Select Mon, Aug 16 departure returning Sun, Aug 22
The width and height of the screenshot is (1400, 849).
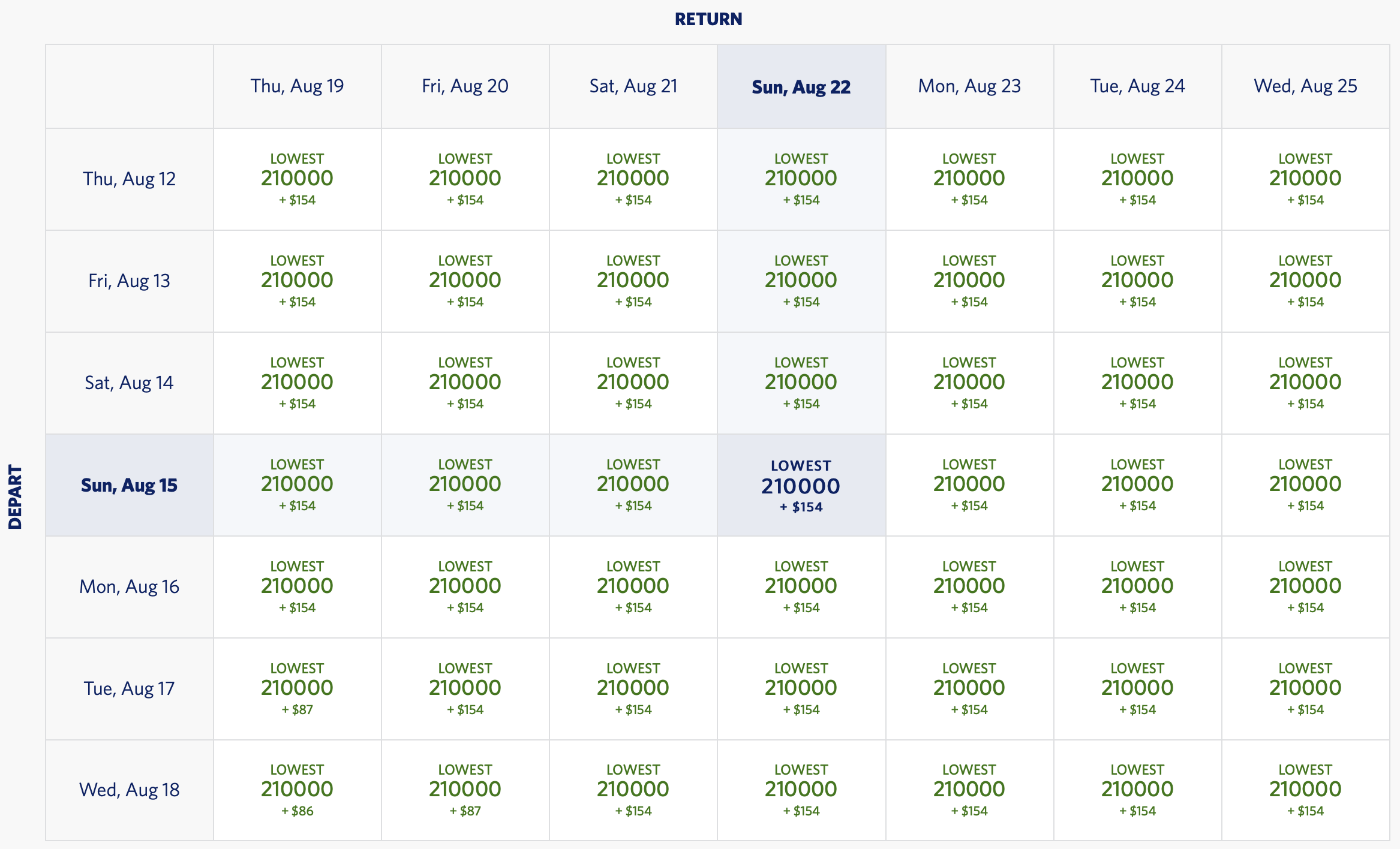pyautogui.click(x=801, y=586)
